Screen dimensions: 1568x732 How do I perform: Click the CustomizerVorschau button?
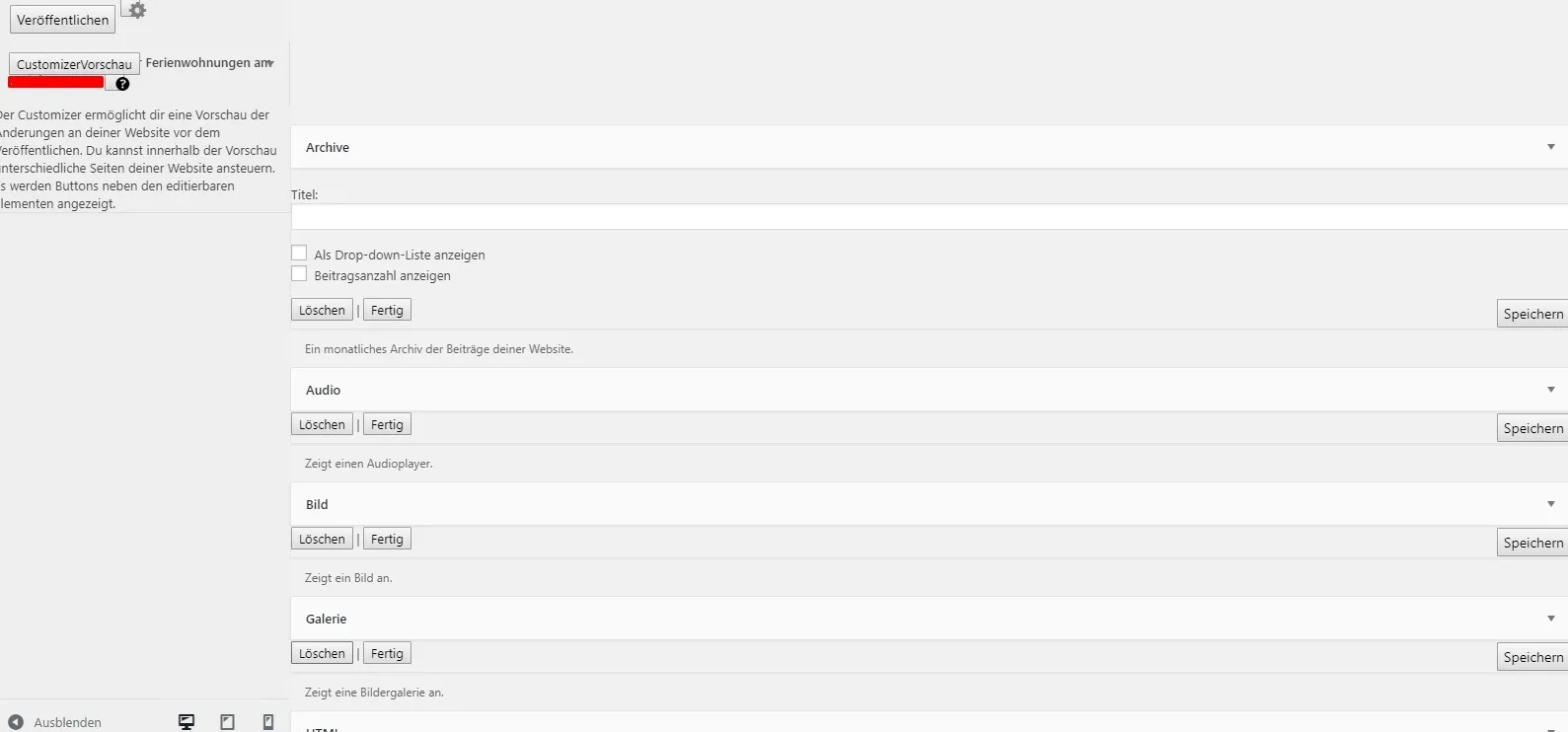[74, 64]
